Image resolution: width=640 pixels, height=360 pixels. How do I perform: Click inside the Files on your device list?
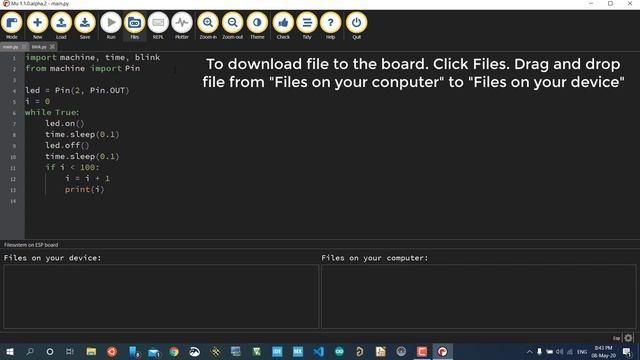[161, 296]
